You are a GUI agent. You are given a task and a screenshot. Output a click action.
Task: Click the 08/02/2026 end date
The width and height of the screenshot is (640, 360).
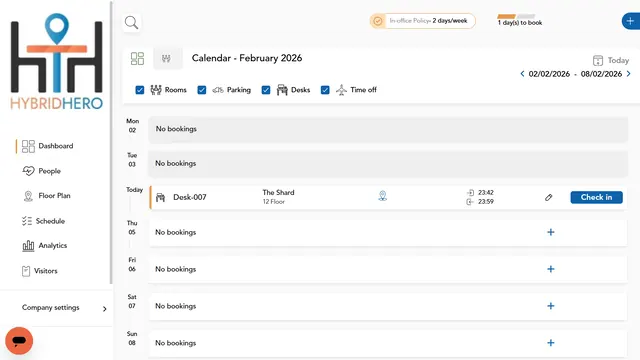point(601,74)
